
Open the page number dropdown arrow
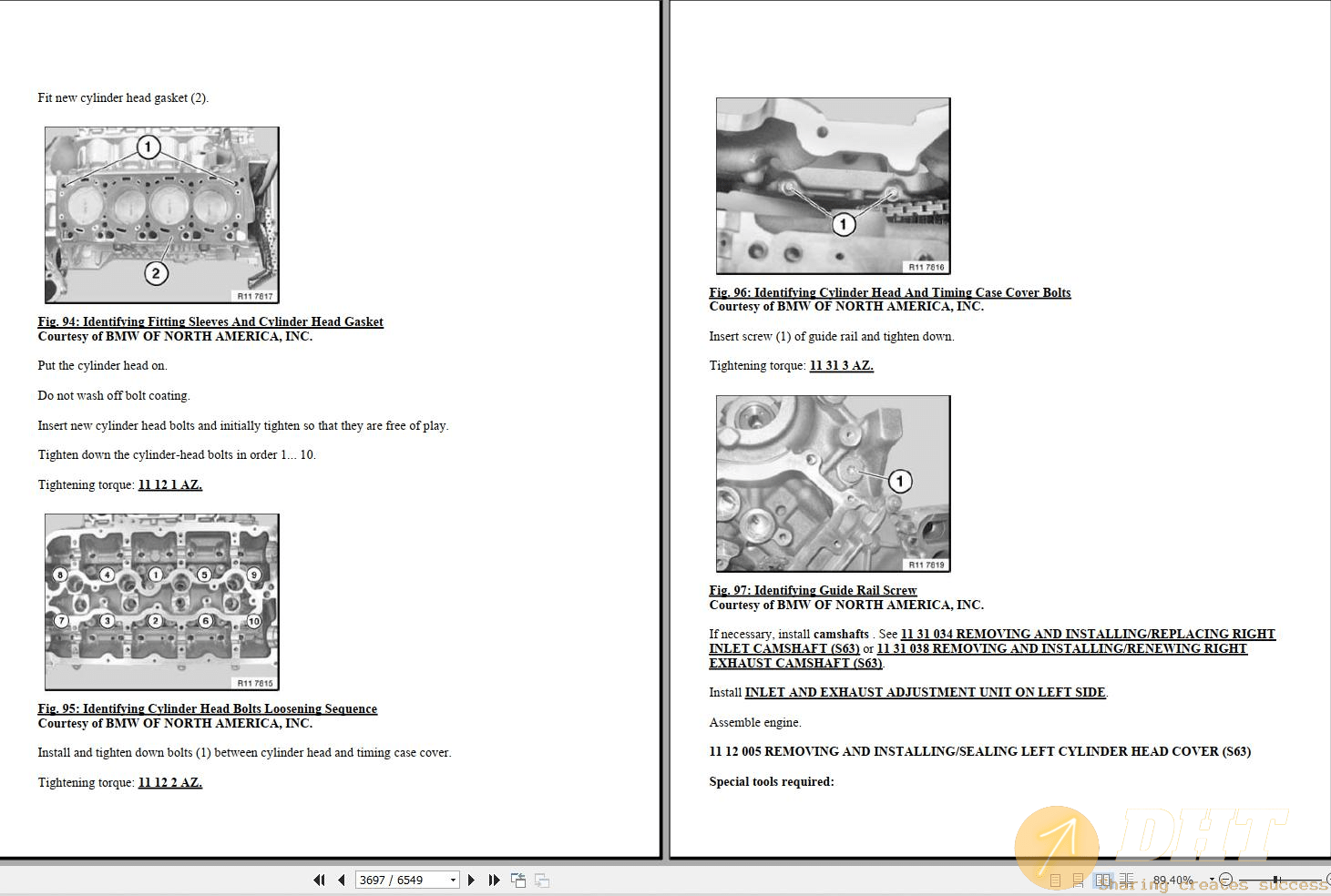tap(453, 881)
